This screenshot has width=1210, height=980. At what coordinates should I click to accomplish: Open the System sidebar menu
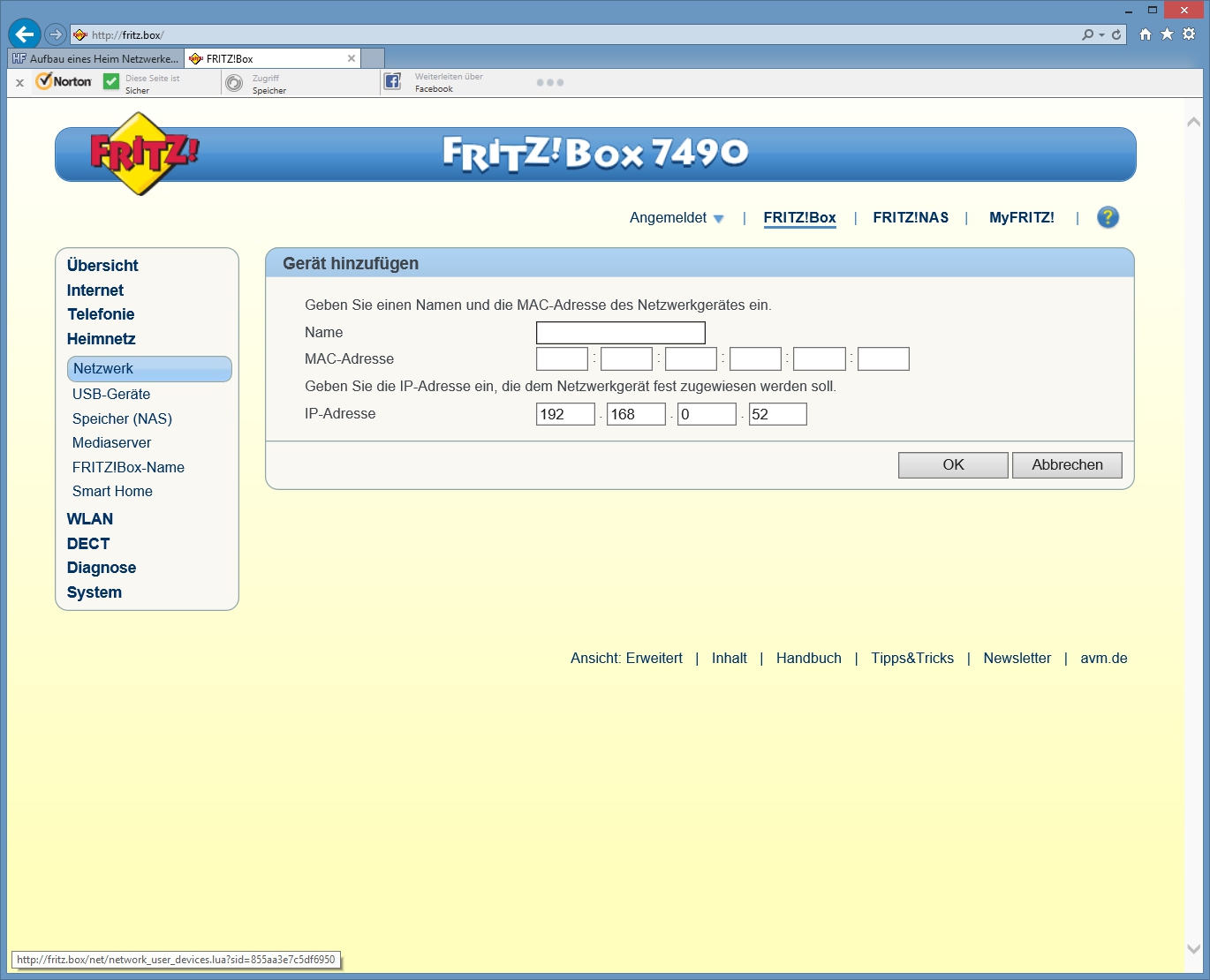click(95, 592)
